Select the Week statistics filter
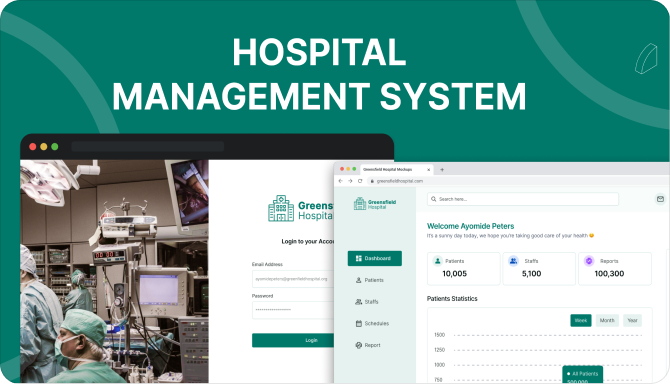 coord(581,320)
